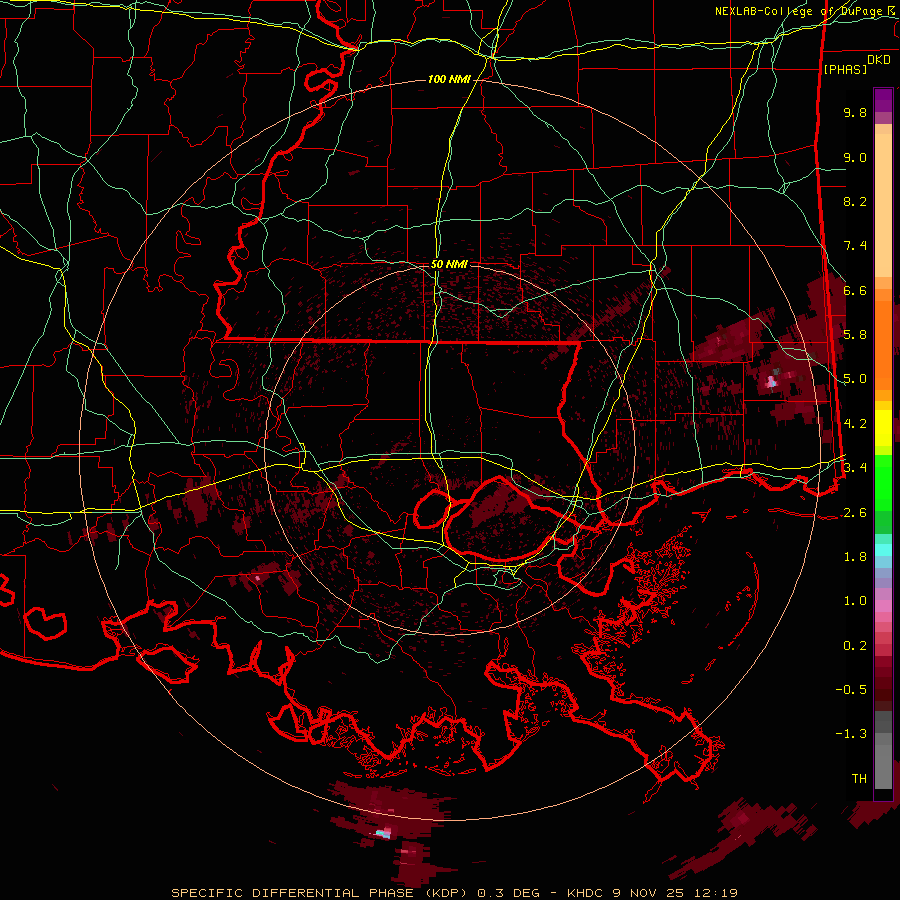Screen dimensions: 900x900
Task: Click the 6.6 value on the color scale
Action: pos(855,290)
